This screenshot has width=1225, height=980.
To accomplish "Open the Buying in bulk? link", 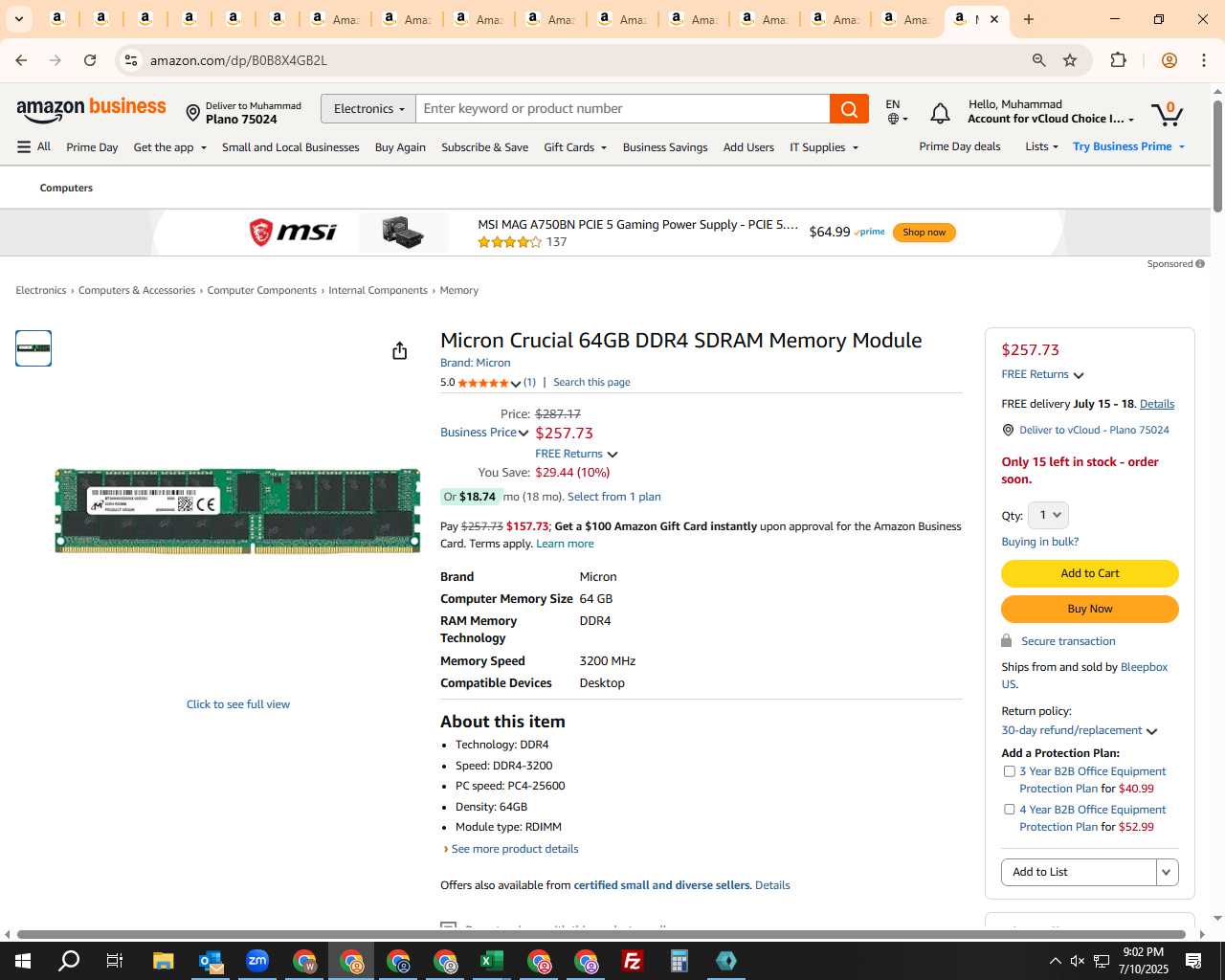I will pyautogui.click(x=1040, y=542).
